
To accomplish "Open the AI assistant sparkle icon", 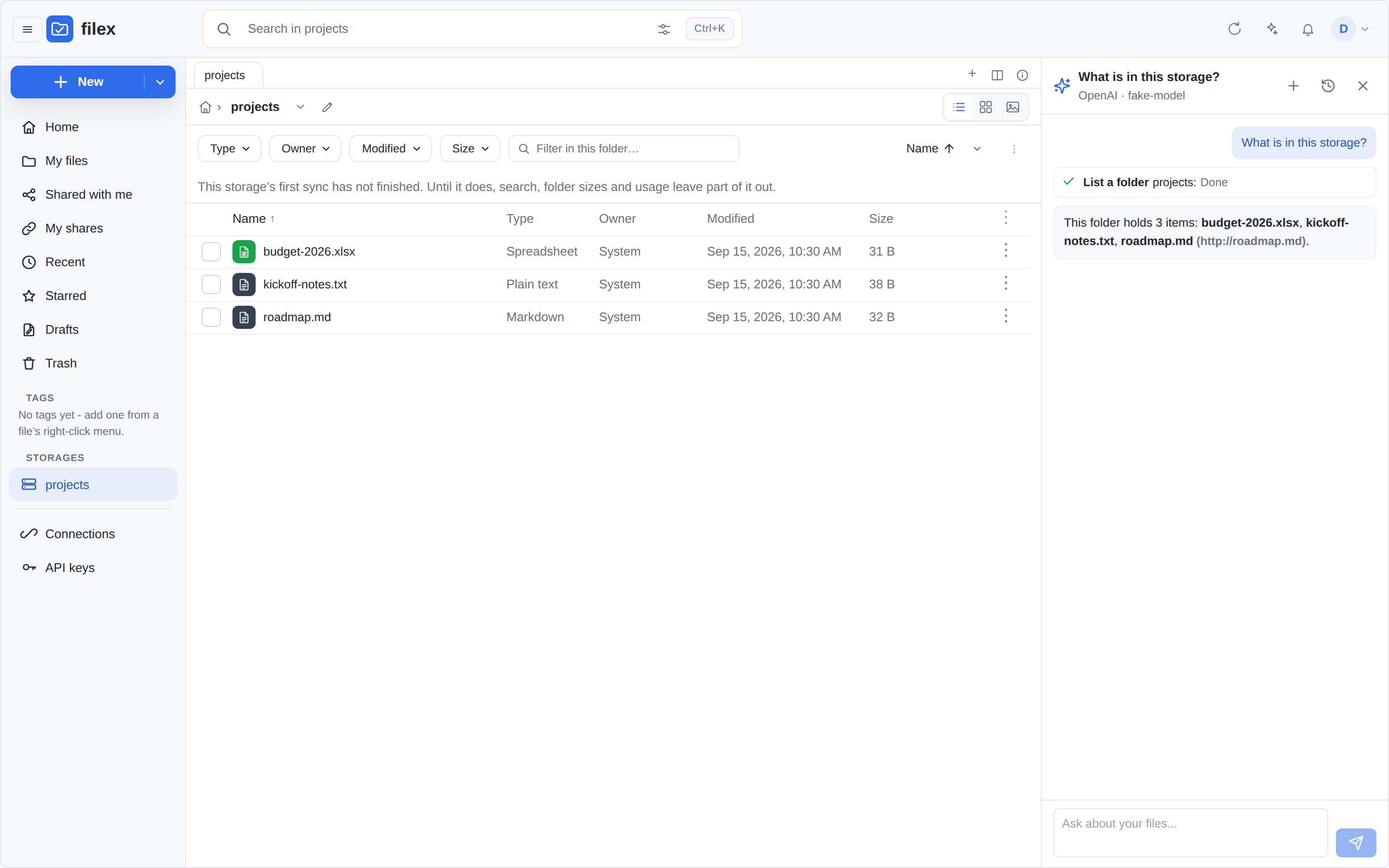I will click(x=1272, y=29).
